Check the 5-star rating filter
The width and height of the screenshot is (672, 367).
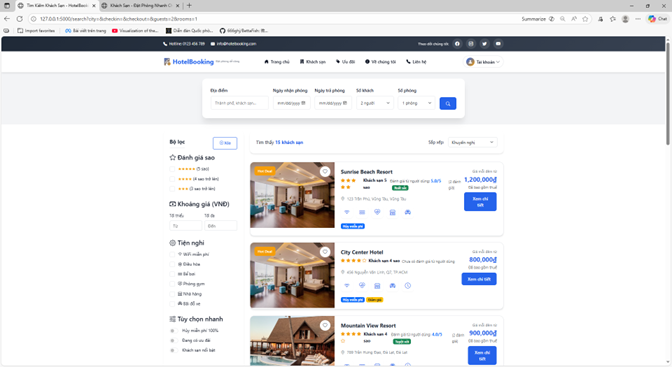pyautogui.click(x=172, y=169)
